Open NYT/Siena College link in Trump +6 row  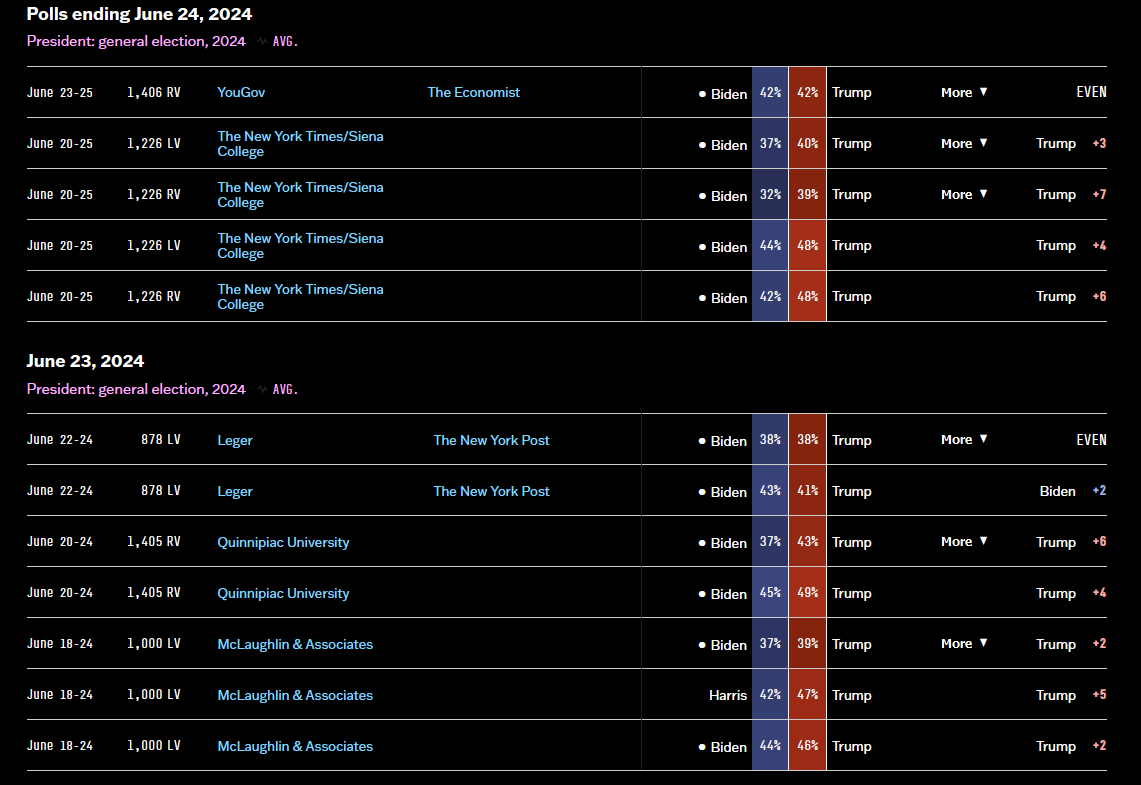pyautogui.click(x=300, y=297)
